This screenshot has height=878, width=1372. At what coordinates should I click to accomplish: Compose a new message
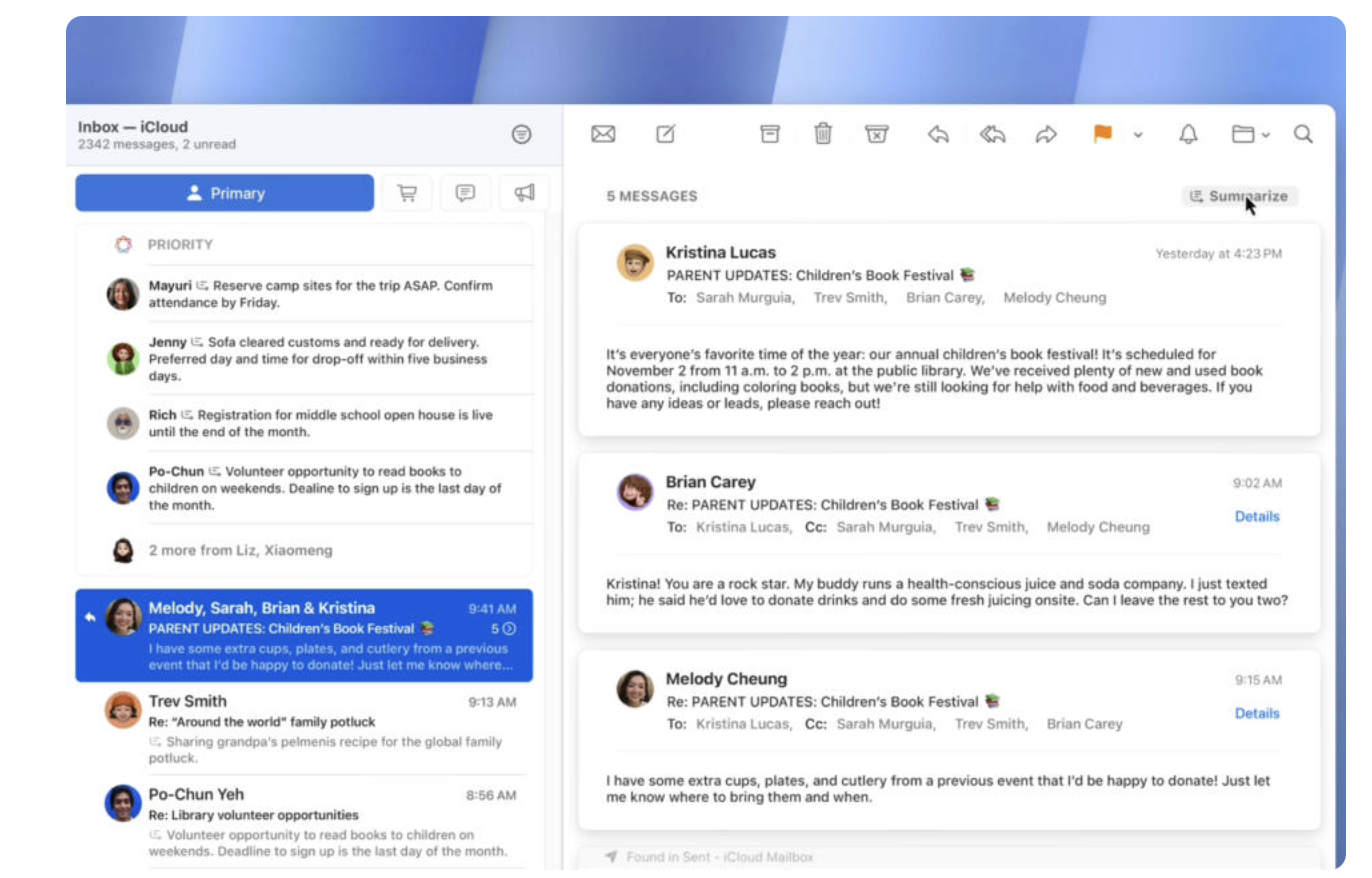tap(666, 134)
